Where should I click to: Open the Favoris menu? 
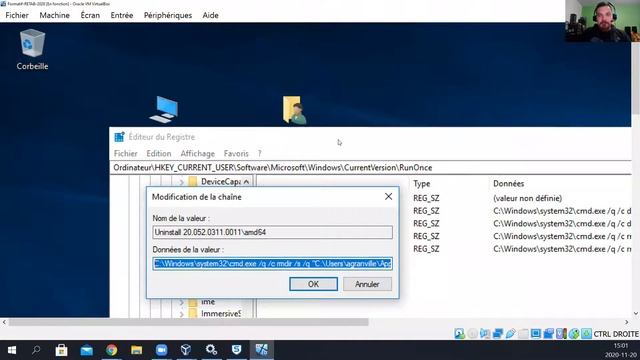236,153
